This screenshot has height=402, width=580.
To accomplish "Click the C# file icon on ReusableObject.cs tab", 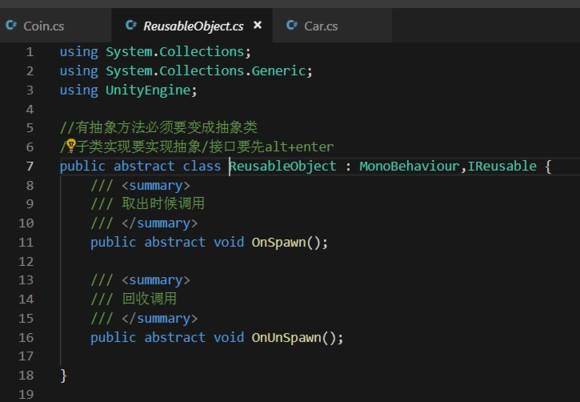I will point(131,25).
